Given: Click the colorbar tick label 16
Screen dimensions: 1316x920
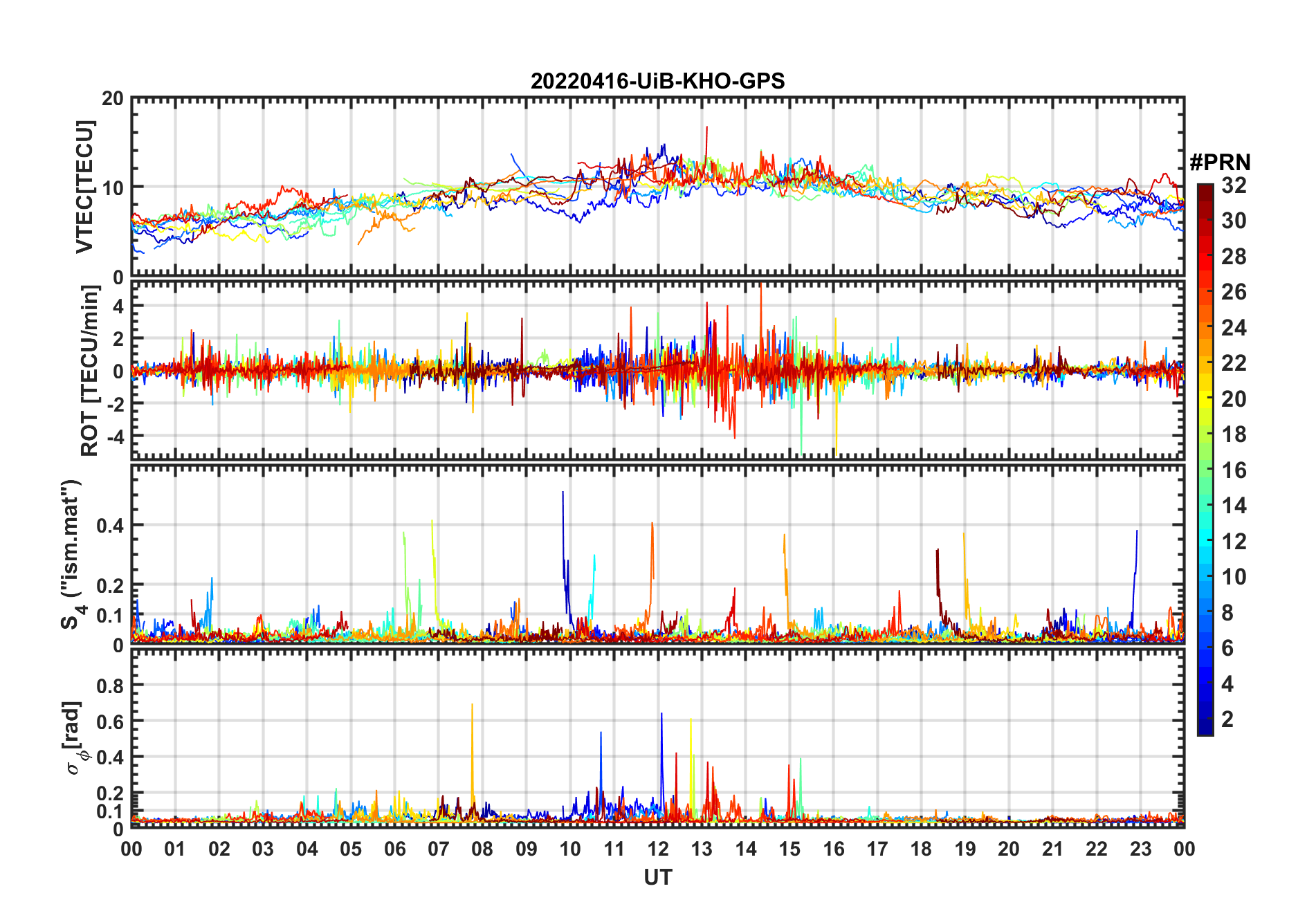Looking at the screenshot, I should (1233, 470).
